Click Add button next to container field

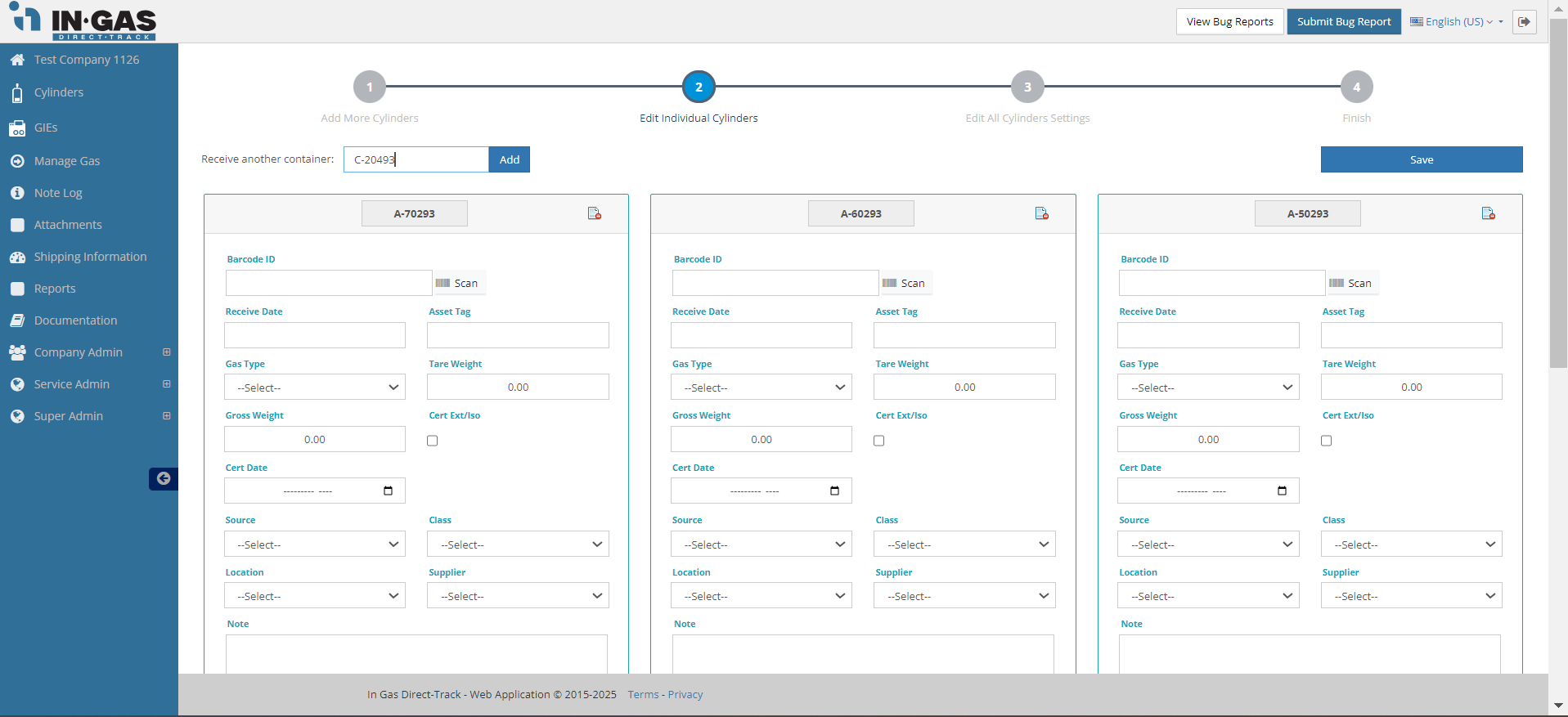click(x=509, y=159)
